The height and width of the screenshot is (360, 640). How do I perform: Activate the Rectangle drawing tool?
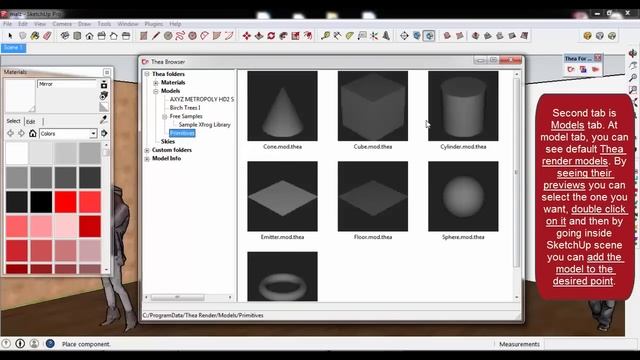click(x=143, y=36)
